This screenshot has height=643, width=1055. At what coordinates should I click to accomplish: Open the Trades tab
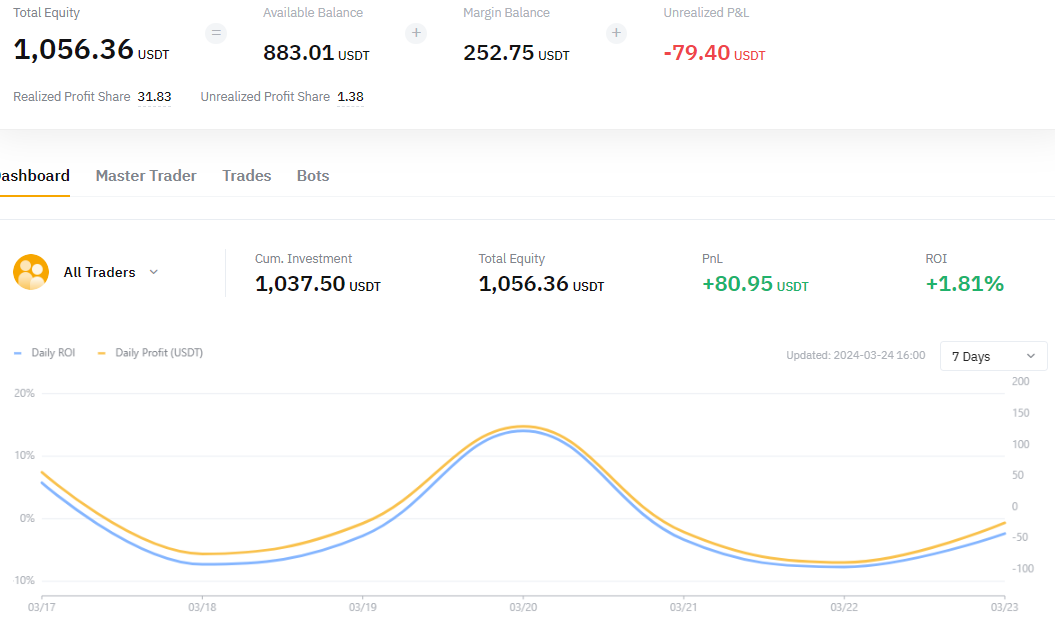247,176
